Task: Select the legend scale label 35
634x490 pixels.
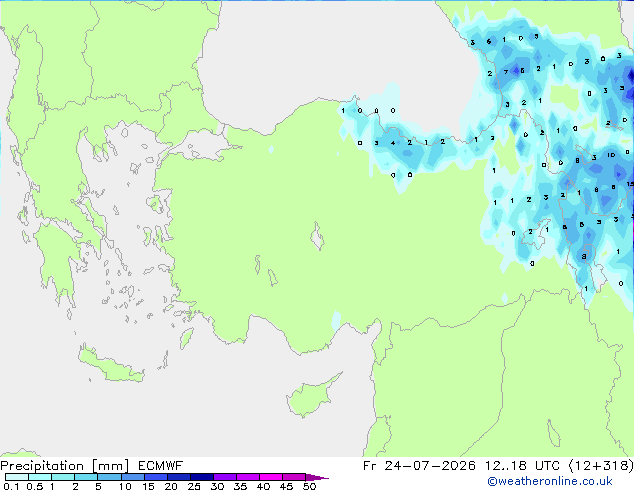Action: point(240,486)
